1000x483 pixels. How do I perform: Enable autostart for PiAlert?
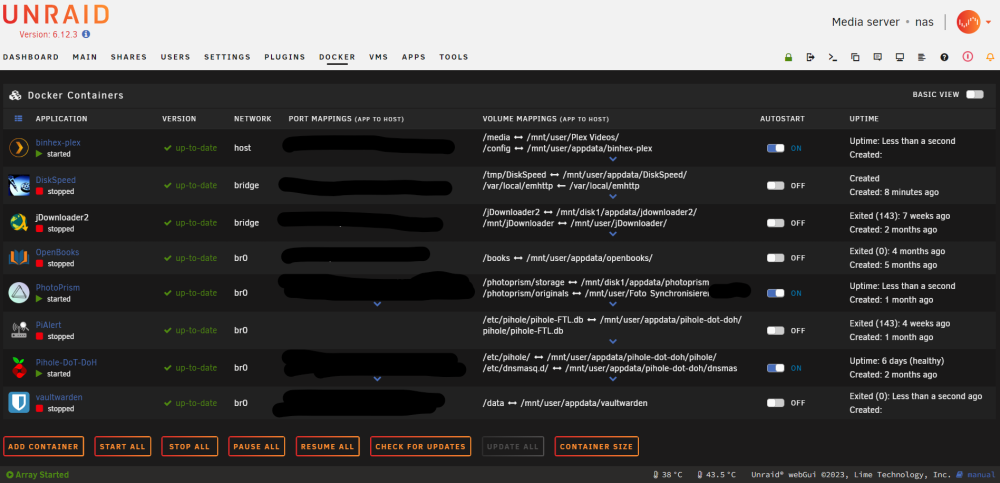[776, 331]
